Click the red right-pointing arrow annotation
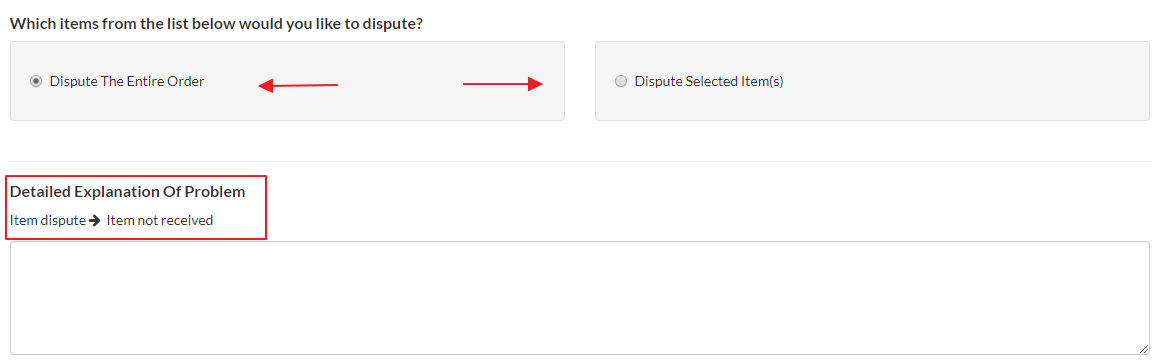The height and width of the screenshot is (362, 1174). tap(503, 84)
